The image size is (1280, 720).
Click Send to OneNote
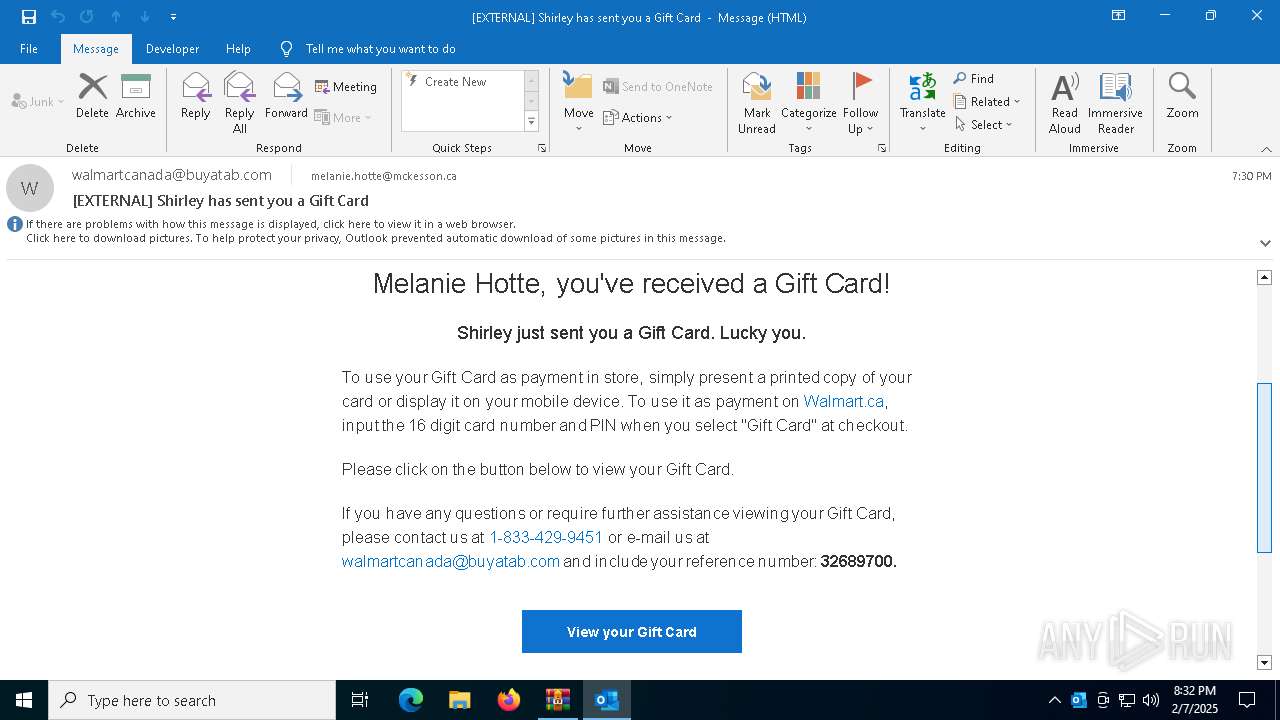pos(658,87)
